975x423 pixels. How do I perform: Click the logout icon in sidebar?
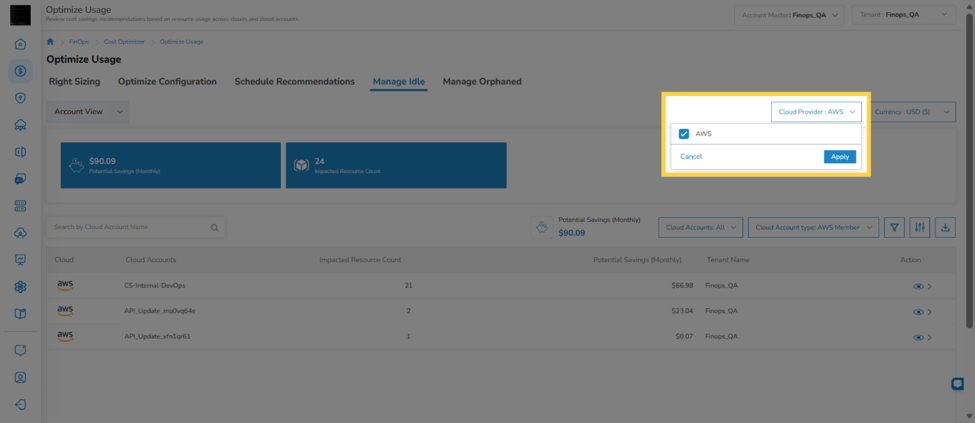[x=20, y=404]
